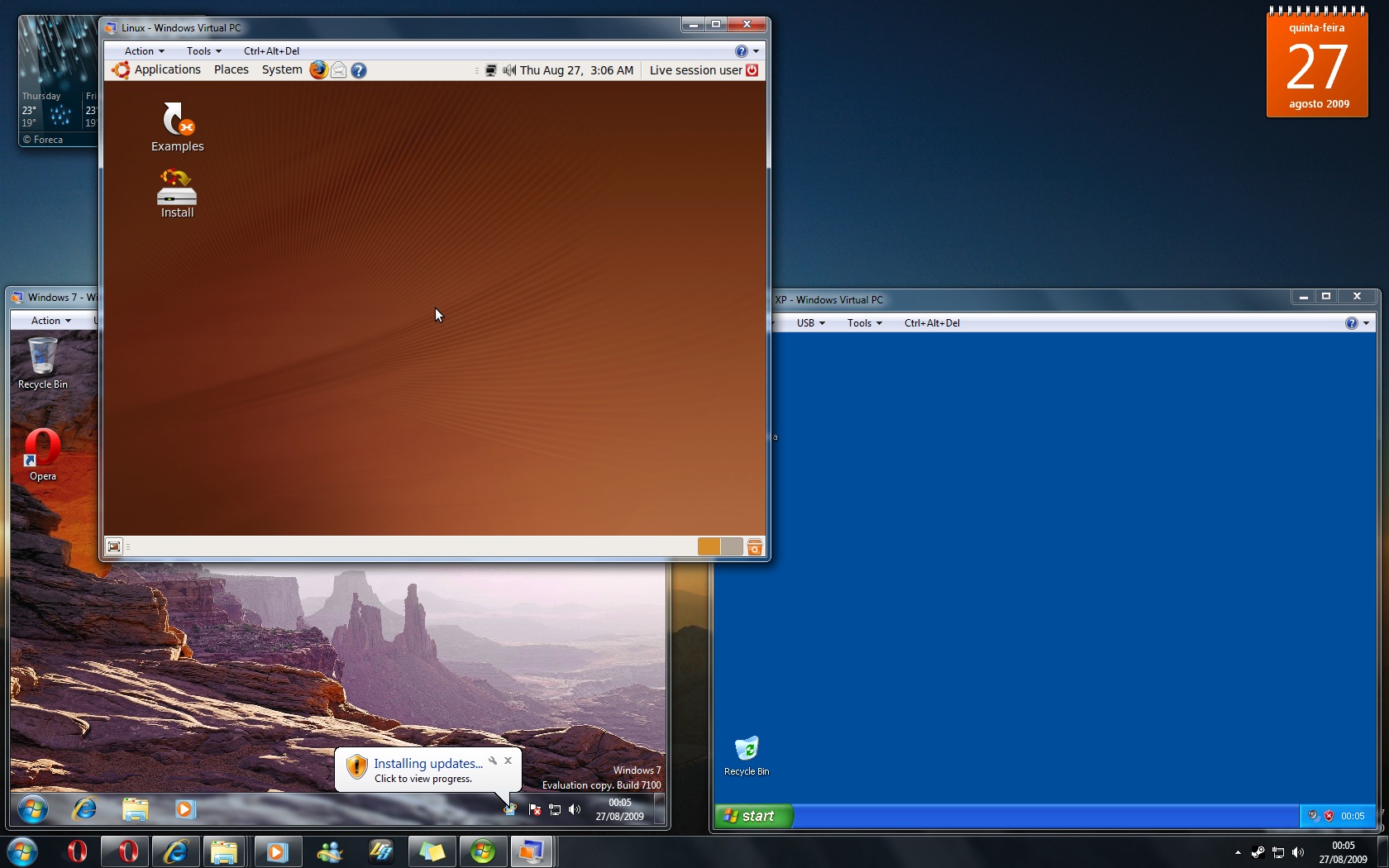Click the Windows 7 VM taskbar clock
Image resolution: width=1389 pixels, height=868 pixels.
(620, 809)
